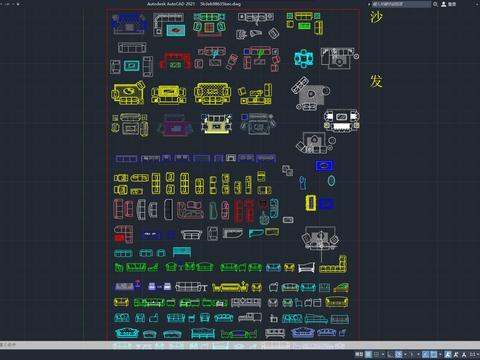The image size is (480, 360).
Task: Toggle polar tracking in status bar
Action: pyautogui.click(x=399, y=354)
